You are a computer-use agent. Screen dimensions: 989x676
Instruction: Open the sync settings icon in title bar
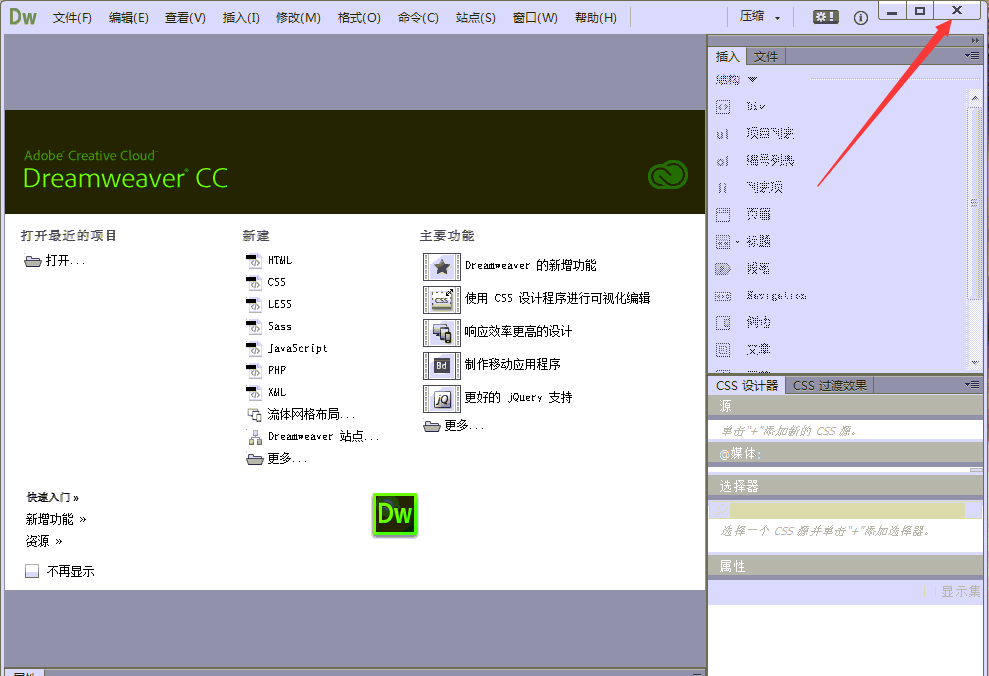(826, 17)
